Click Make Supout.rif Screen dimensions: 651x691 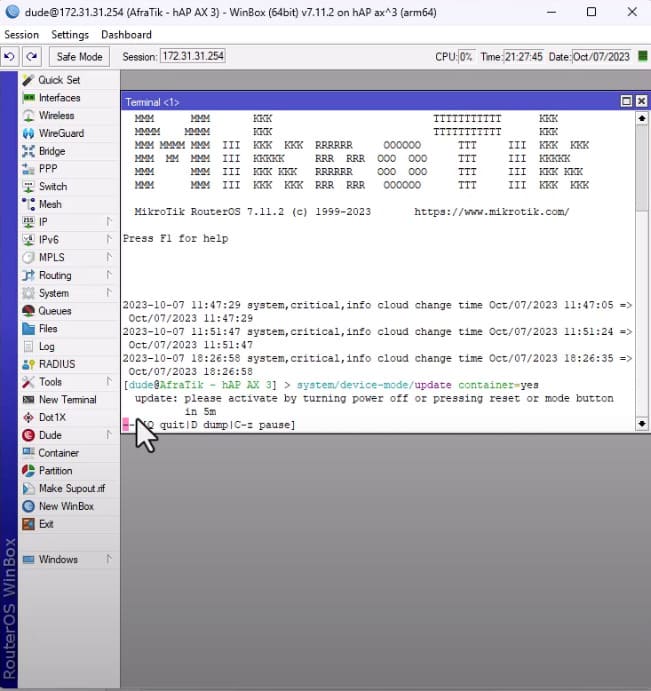coord(71,488)
